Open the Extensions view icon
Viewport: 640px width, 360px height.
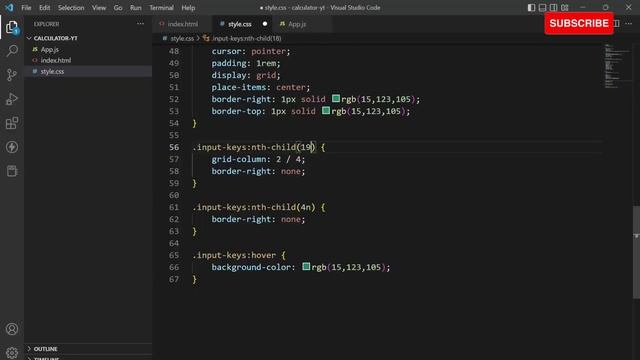[x=12, y=123]
